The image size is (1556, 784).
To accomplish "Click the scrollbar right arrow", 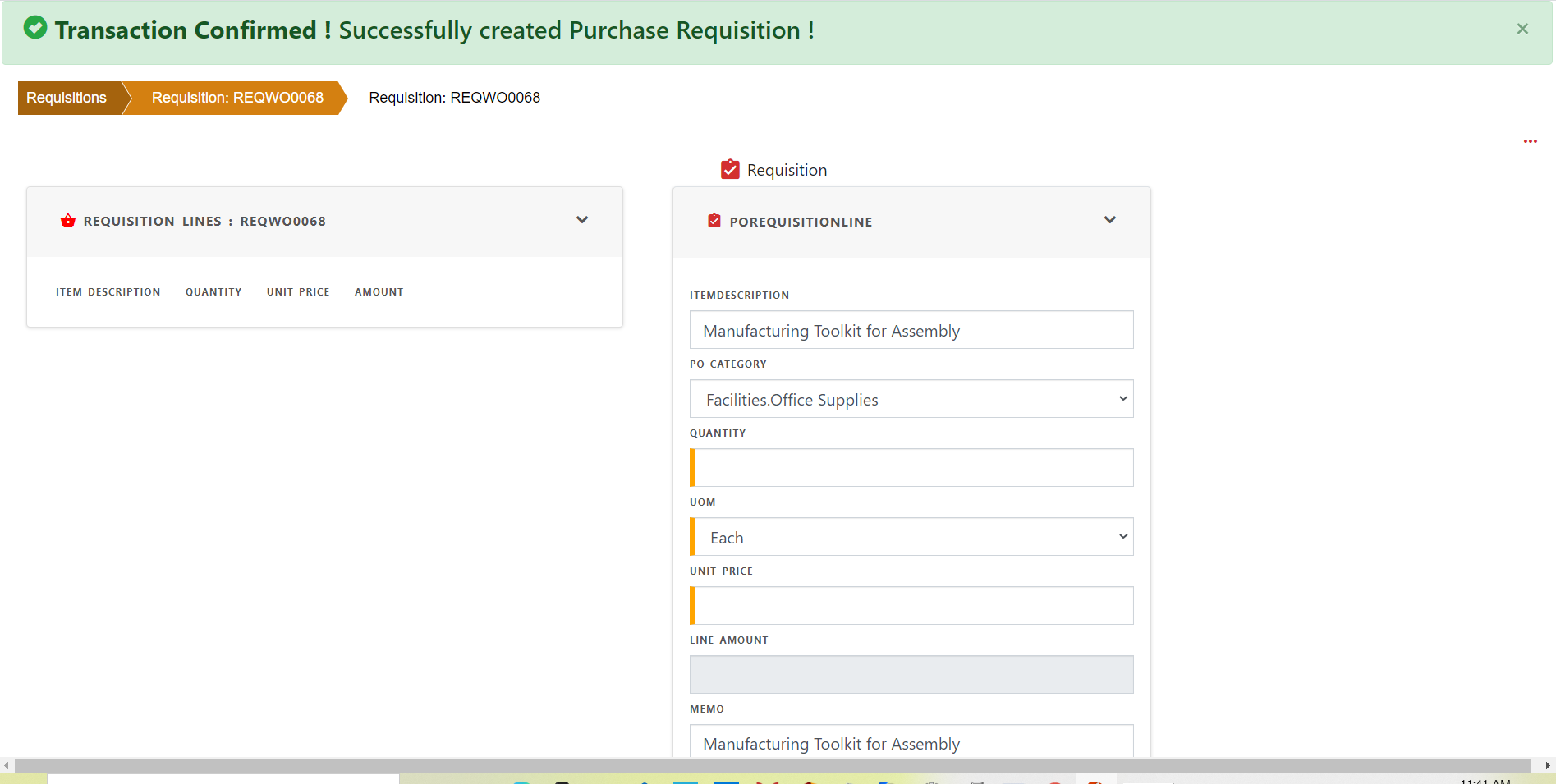I will point(1548,765).
